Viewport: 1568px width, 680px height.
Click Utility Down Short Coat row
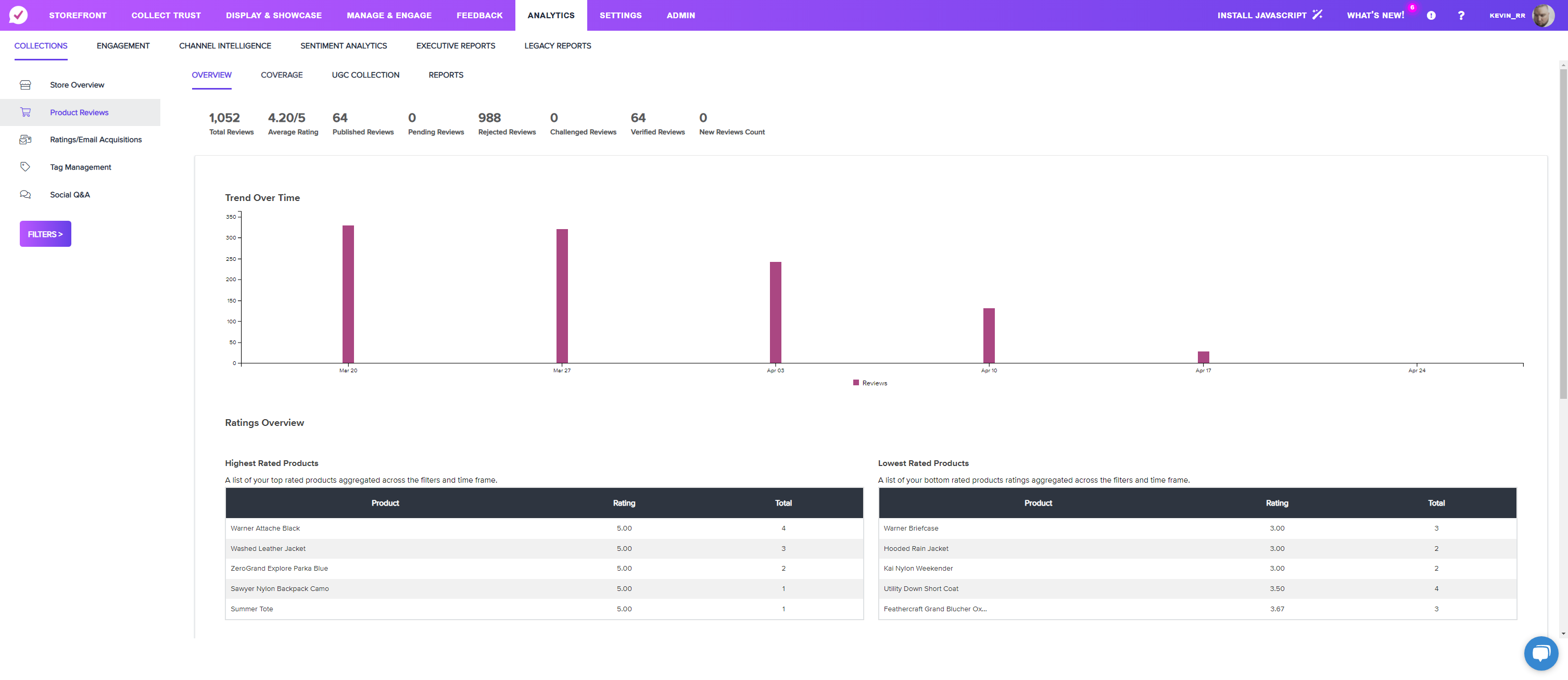pos(1197,589)
